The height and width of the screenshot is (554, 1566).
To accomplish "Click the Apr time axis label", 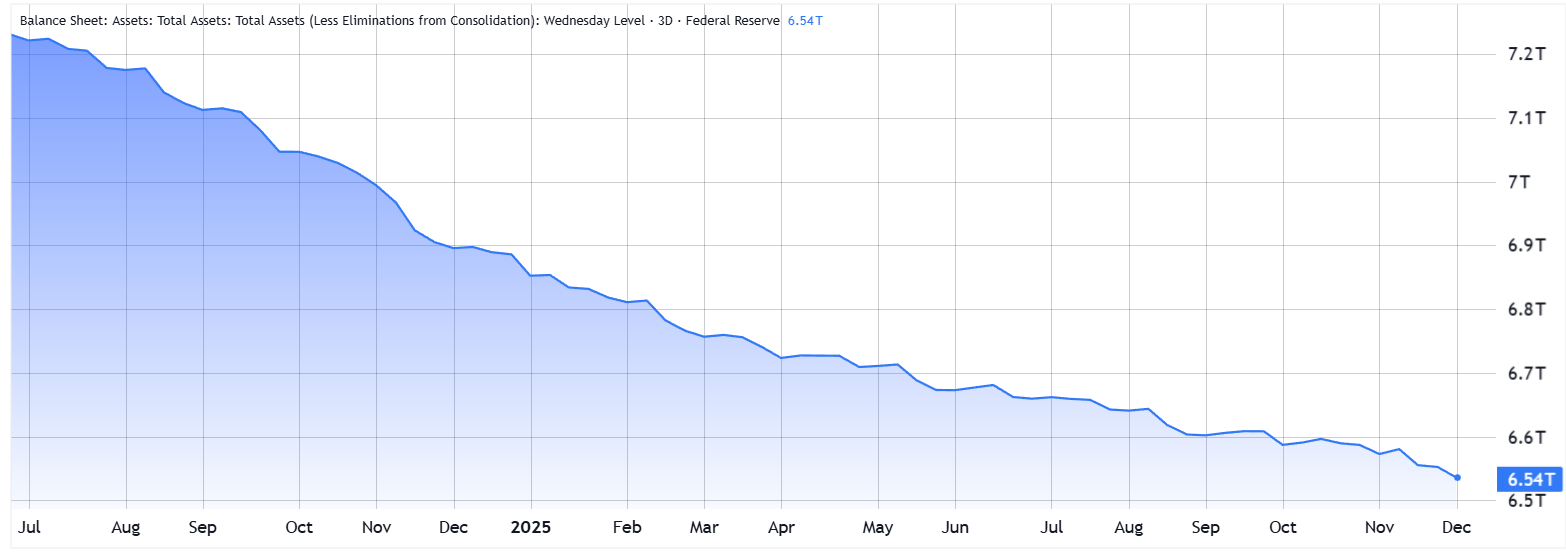I will tap(781, 526).
